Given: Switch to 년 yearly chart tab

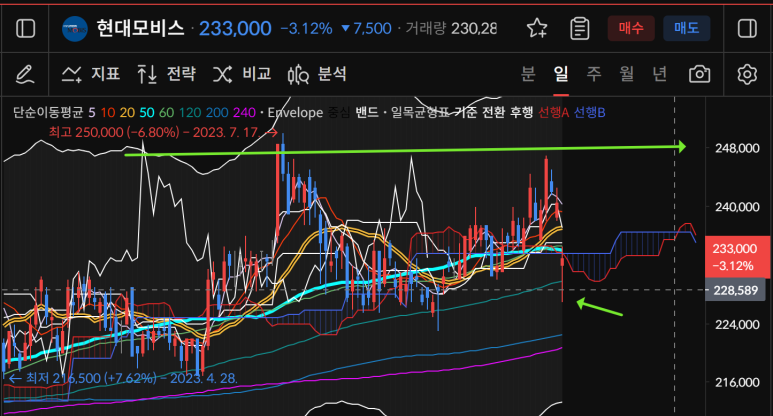Looking at the screenshot, I should [x=660, y=74].
